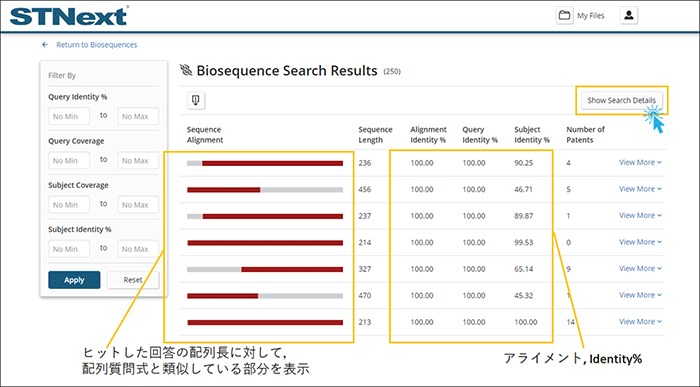Apply the filter settings
Viewport: 700px width, 387px height.
click(74, 280)
